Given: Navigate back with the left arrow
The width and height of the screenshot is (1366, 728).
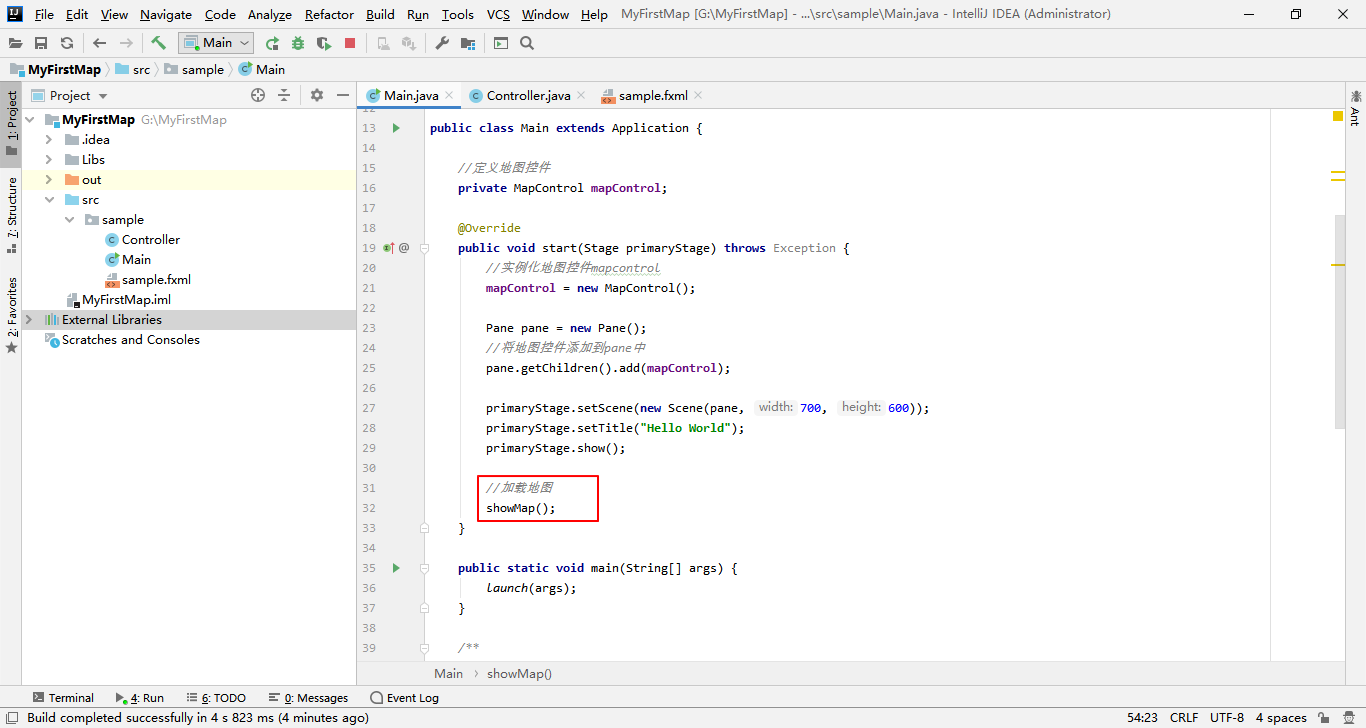Looking at the screenshot, I should click(x=99, y=43).
